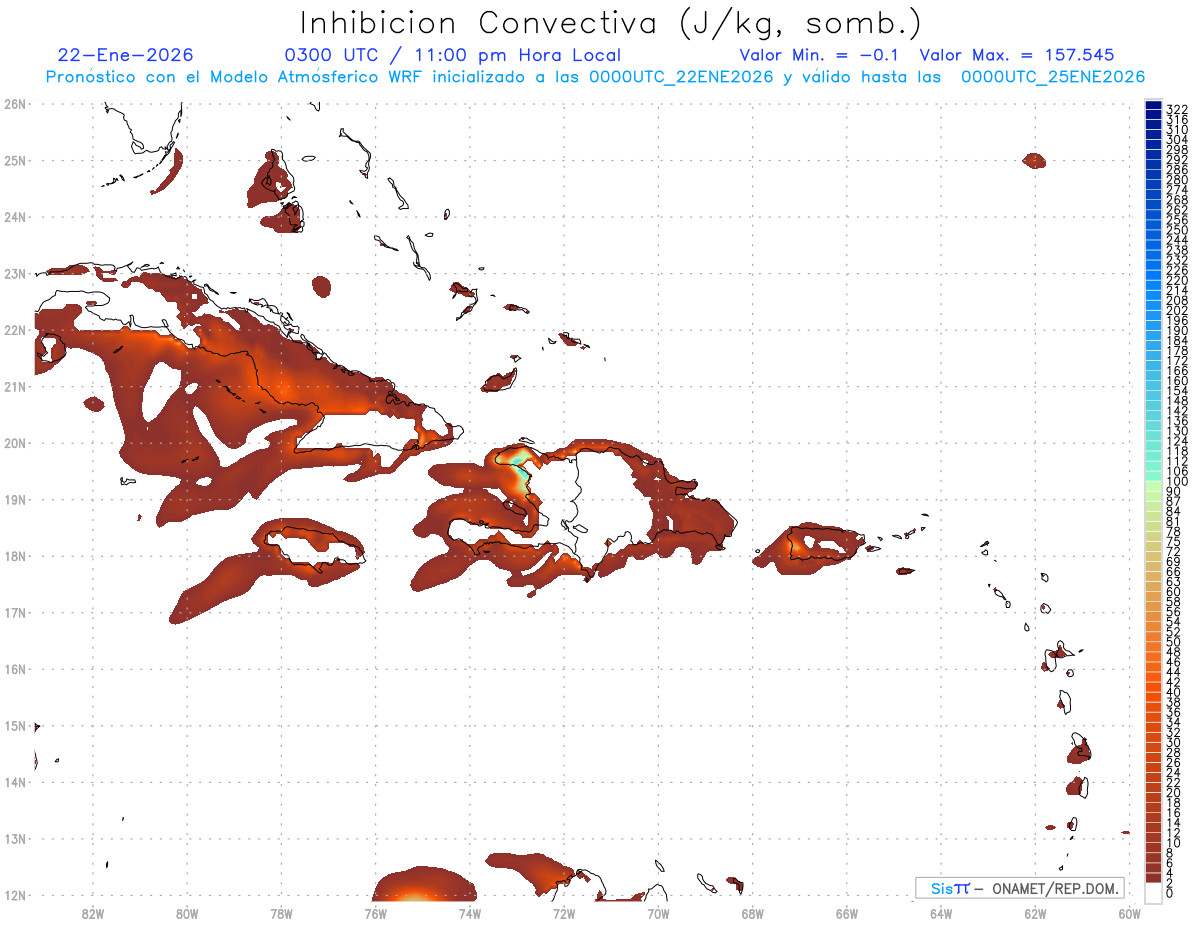Click the '12N' latitude label

14,895
